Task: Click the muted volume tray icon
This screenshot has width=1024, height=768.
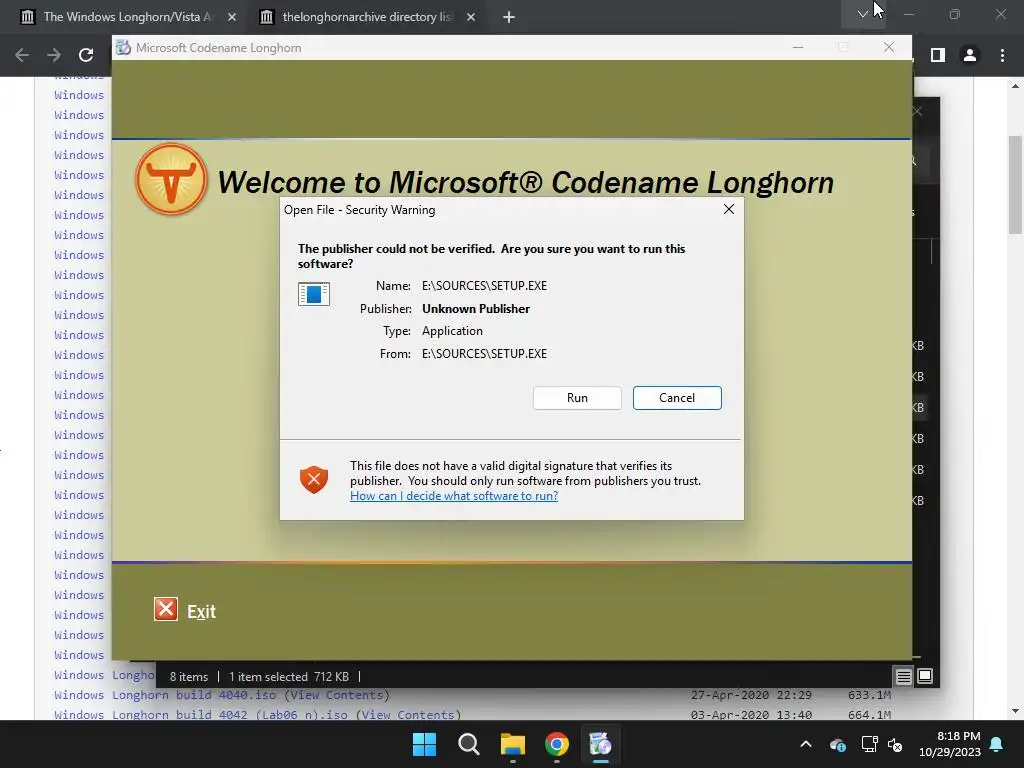Action: point(895,744)
